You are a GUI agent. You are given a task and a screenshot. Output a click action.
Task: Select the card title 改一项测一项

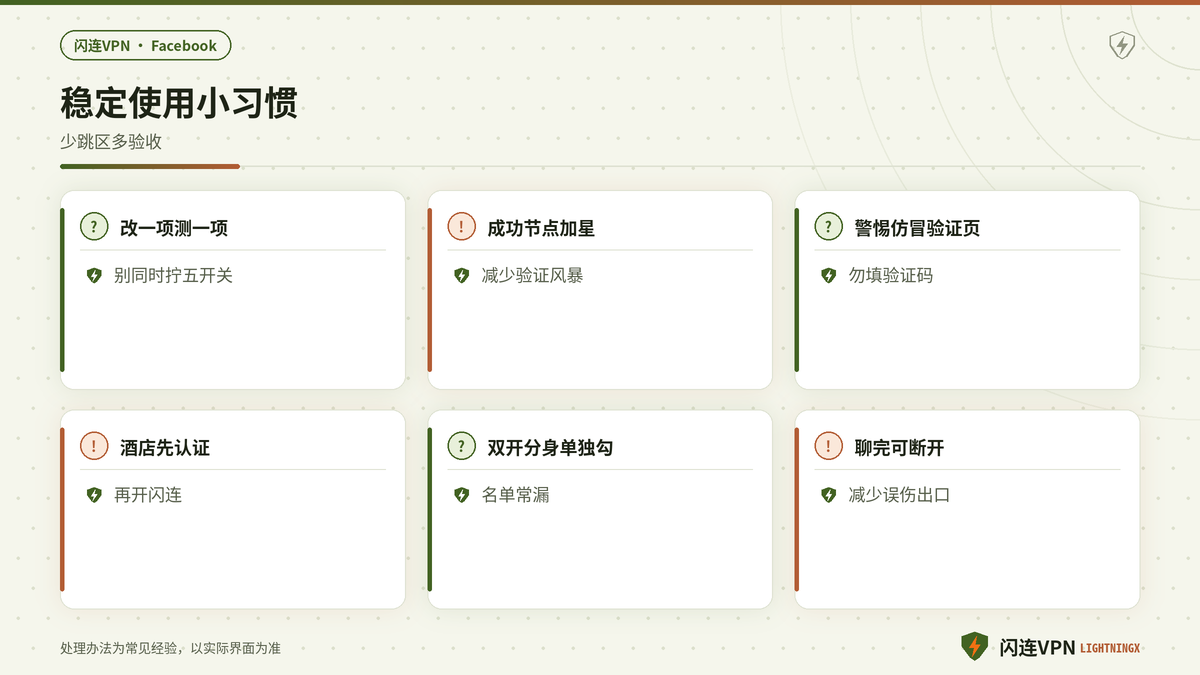coord(174,228)
